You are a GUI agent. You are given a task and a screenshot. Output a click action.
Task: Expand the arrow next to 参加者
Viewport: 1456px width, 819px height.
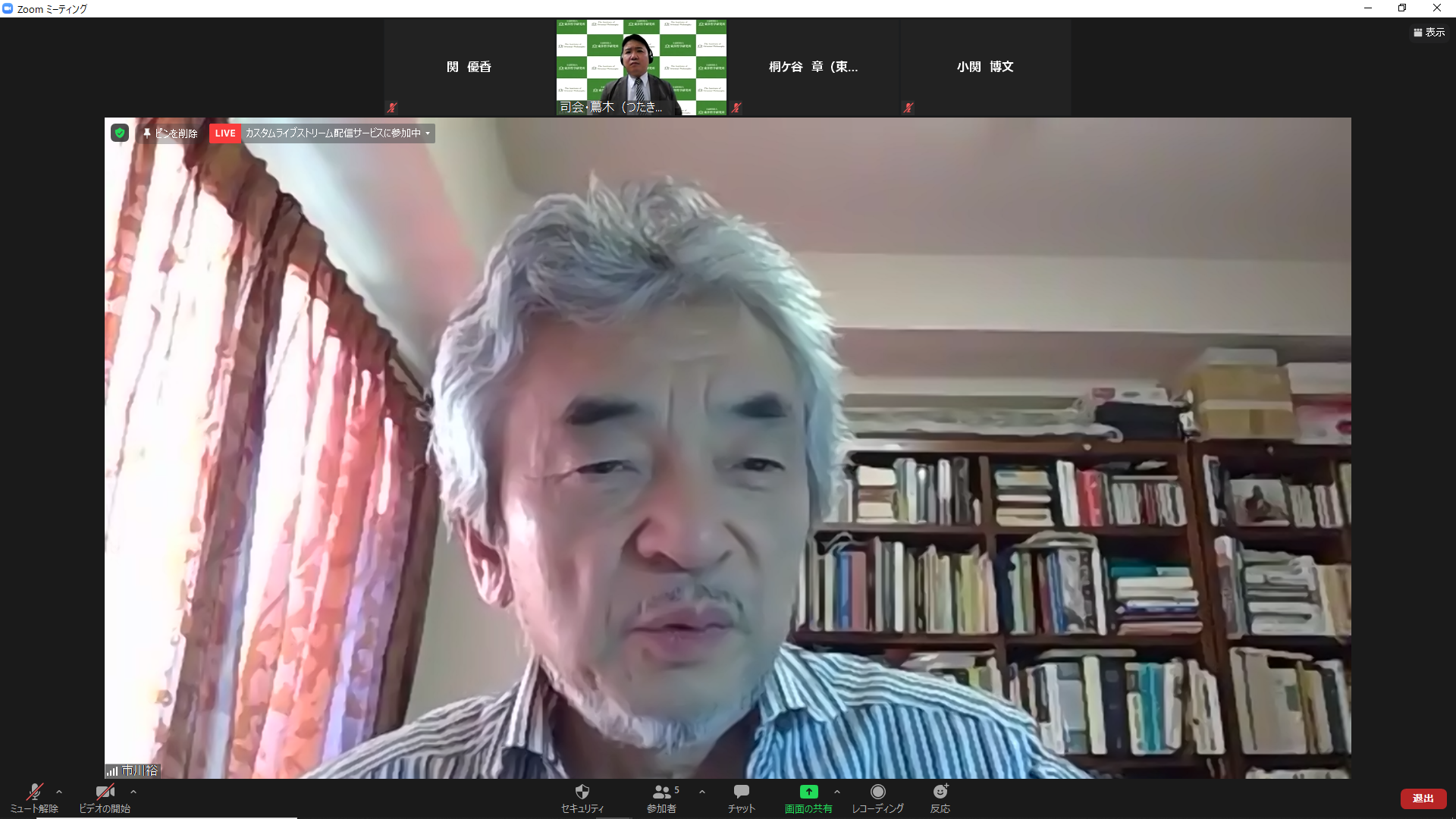[702, 792]
